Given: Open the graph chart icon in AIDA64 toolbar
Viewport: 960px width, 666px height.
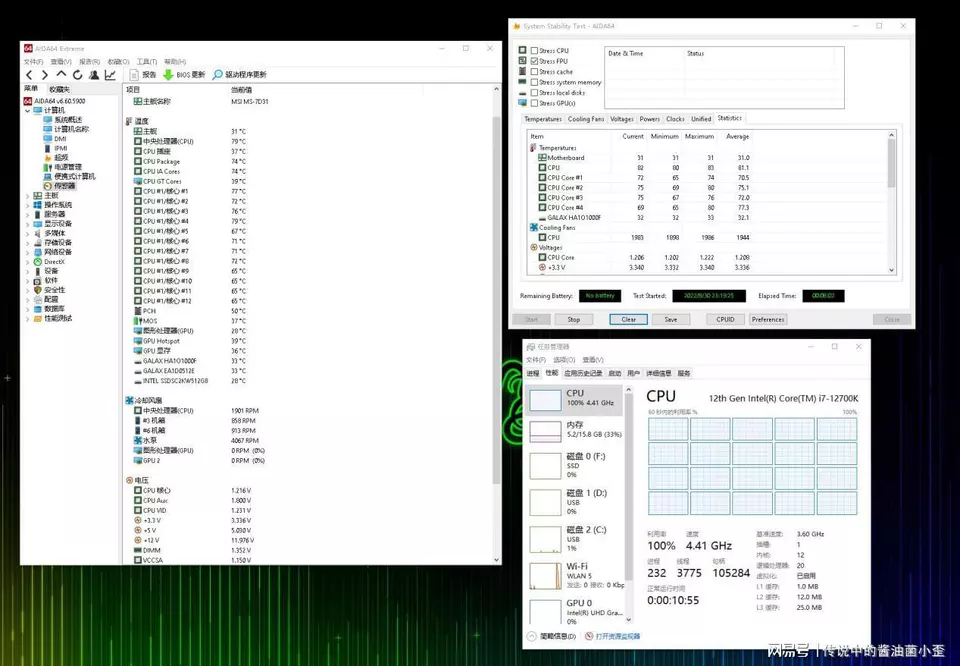Looking at the screenshot, I should pos(110,75).
